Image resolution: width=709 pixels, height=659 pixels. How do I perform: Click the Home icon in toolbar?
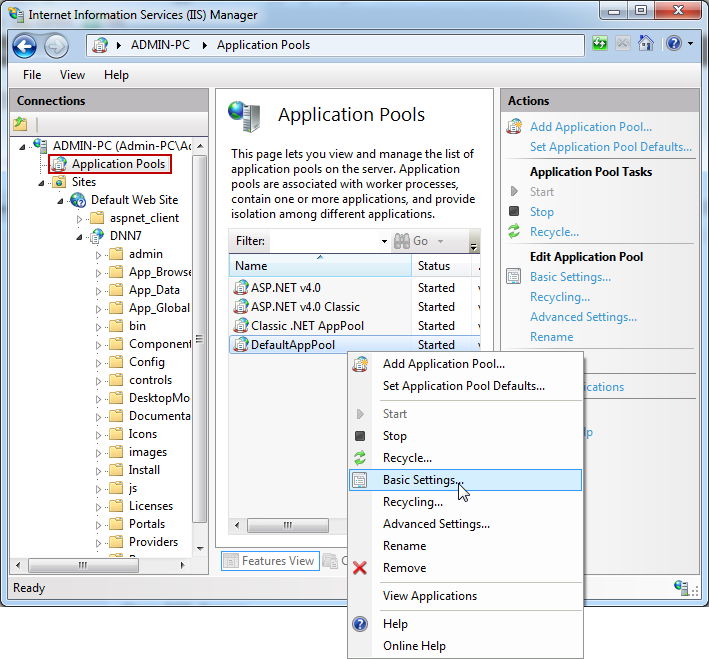(x=646, y=44)
